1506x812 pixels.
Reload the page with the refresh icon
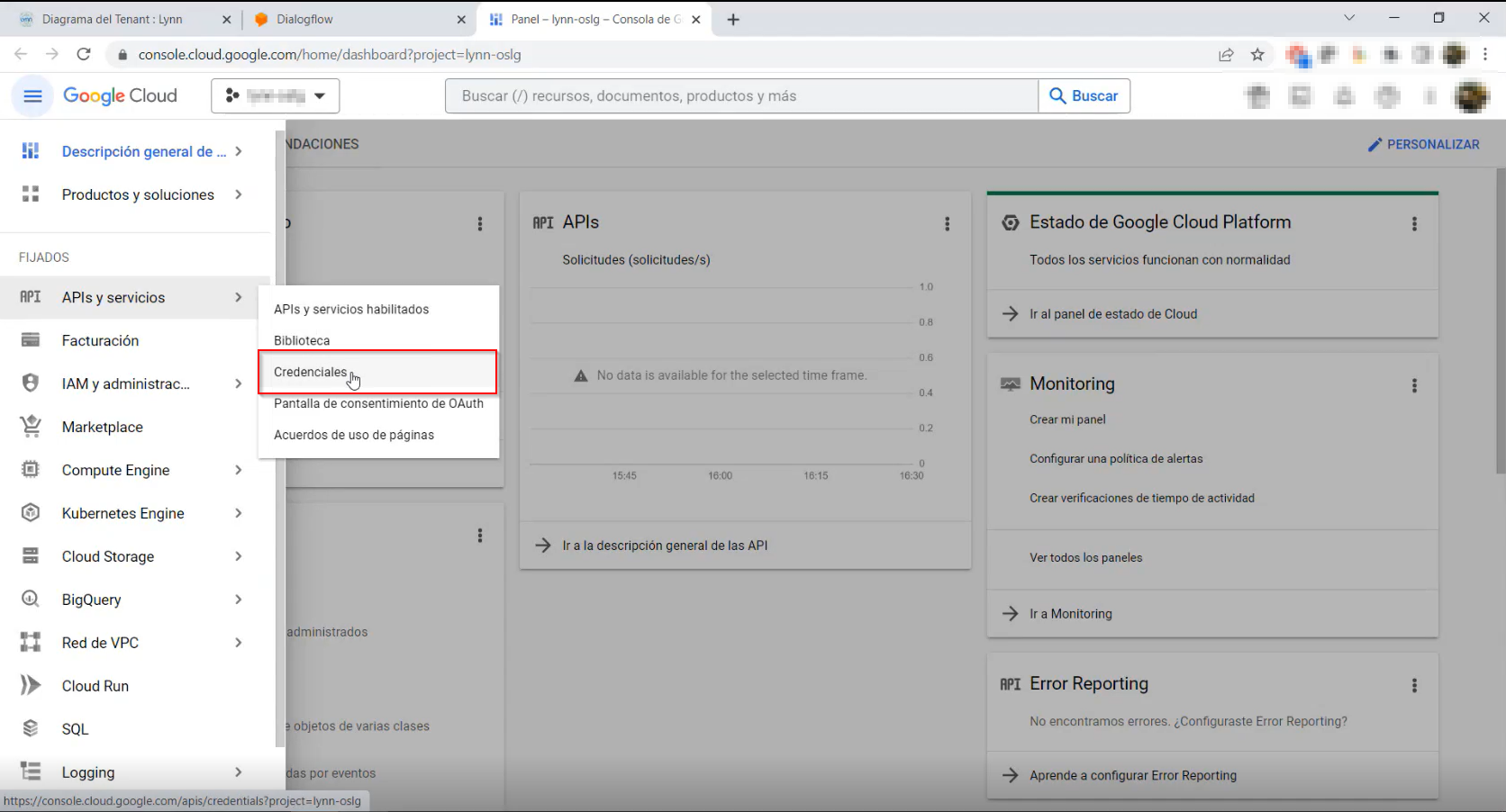(x=84, y=55)
